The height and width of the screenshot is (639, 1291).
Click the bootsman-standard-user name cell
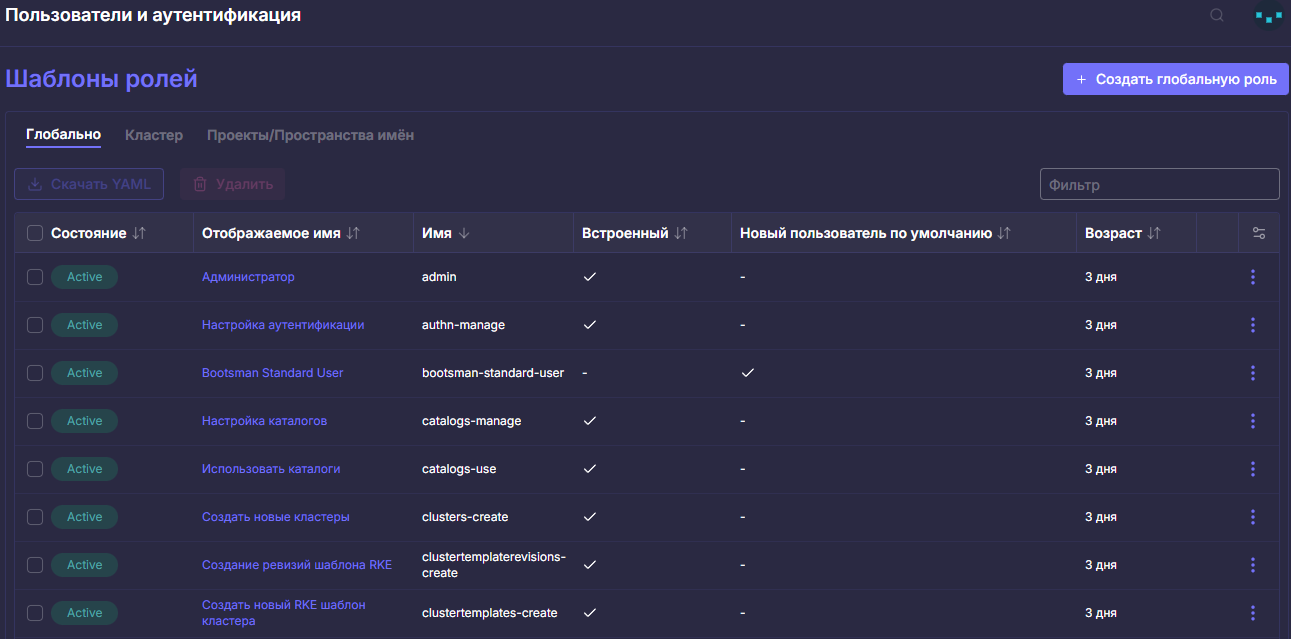click(x=493, y=373)
